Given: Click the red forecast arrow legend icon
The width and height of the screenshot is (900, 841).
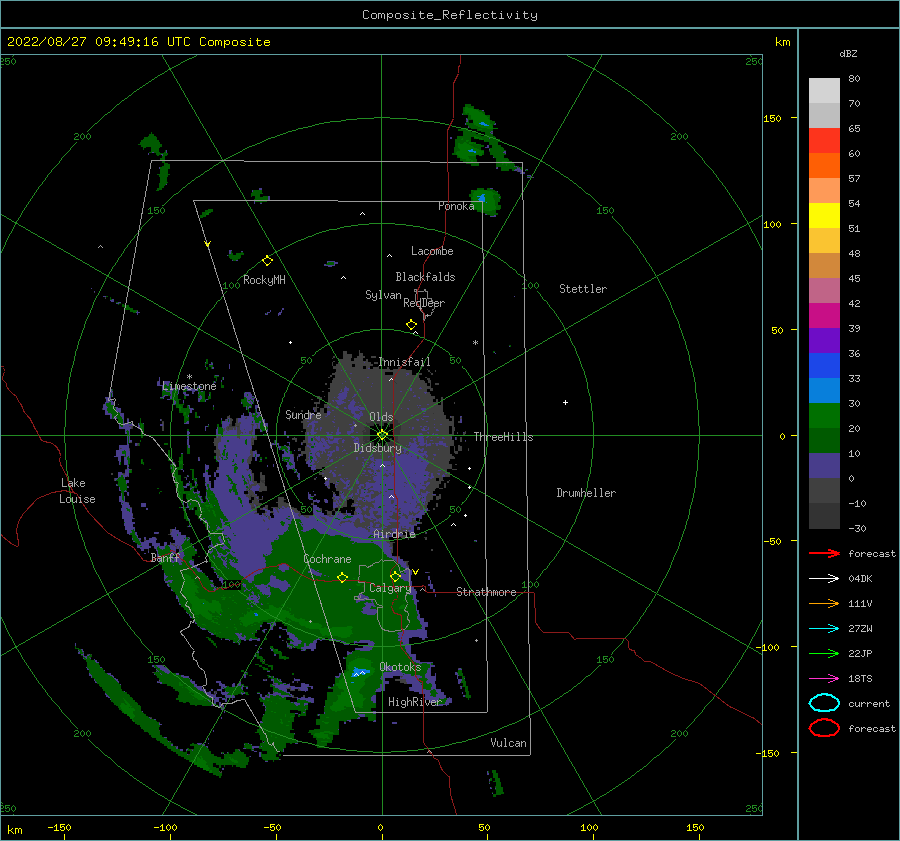Looking at the screenshot, I should 824,553.
